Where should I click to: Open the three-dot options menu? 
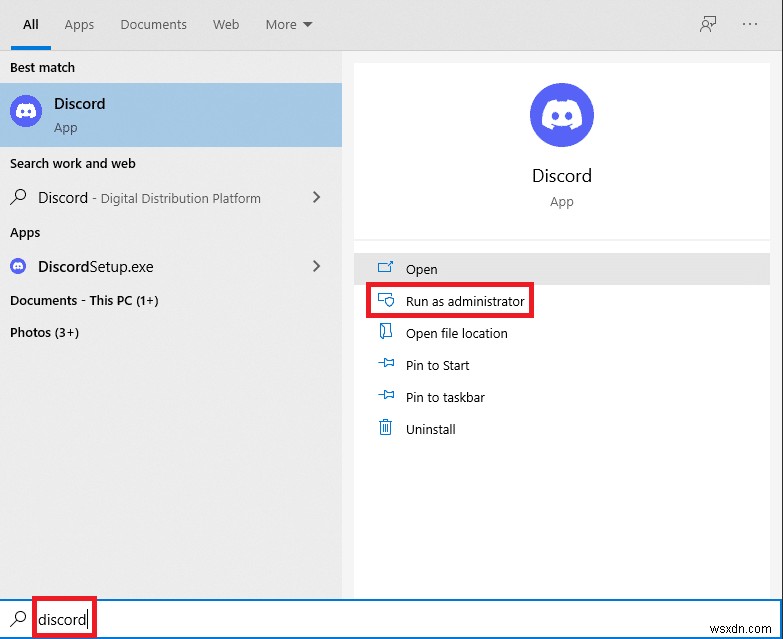click(750, 24)
